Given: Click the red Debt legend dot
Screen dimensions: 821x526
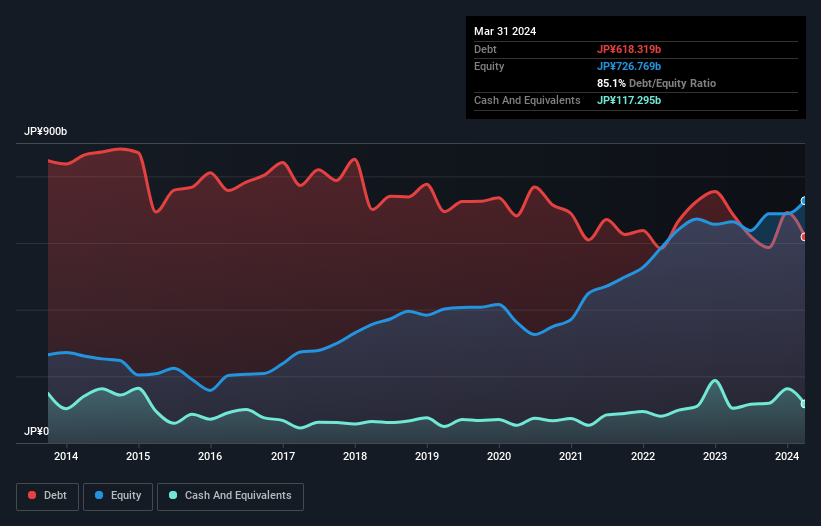Looking at the screenshot, I should pos(32,495).
